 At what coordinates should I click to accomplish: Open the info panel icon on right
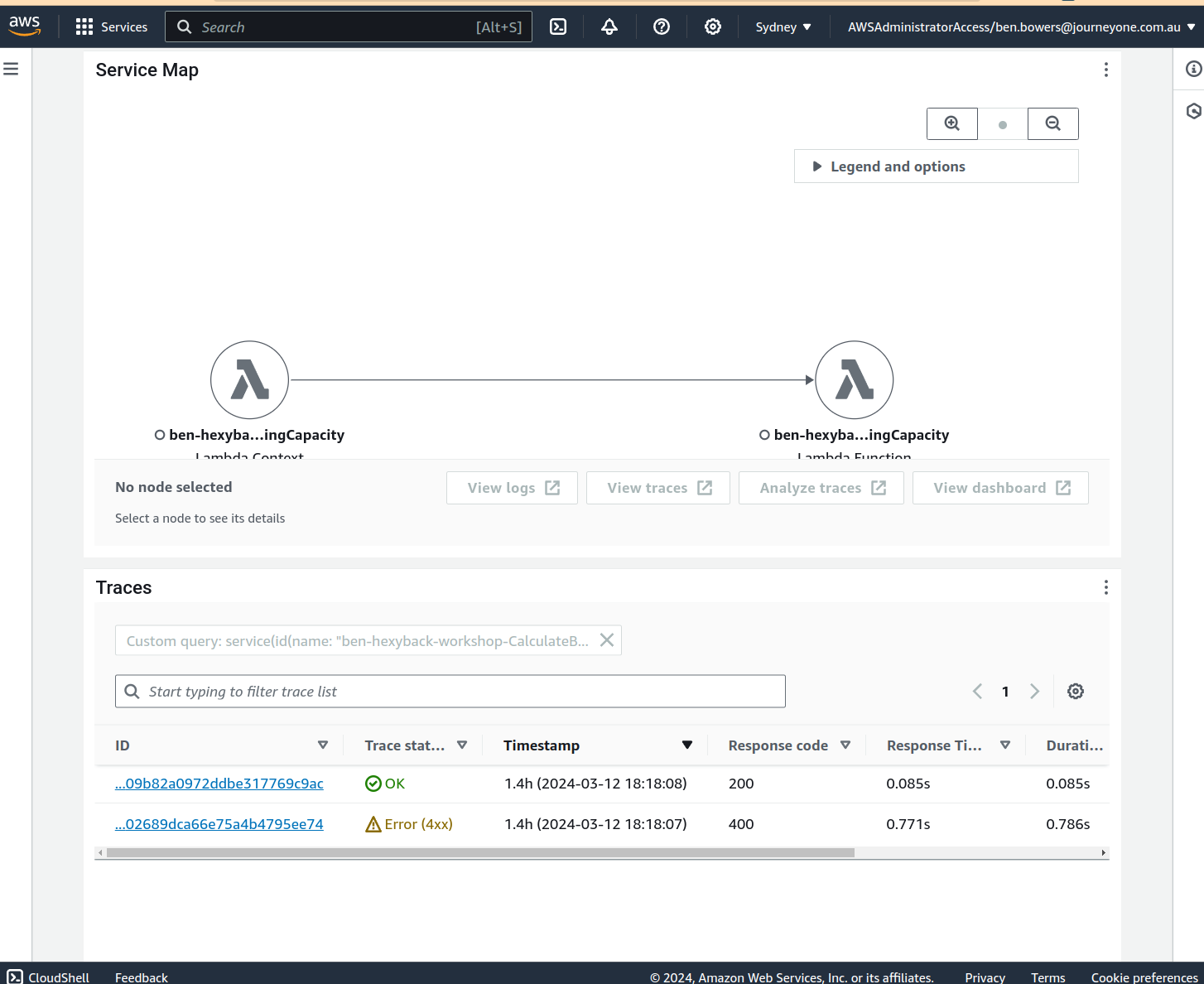click(x=1193, y=69)
